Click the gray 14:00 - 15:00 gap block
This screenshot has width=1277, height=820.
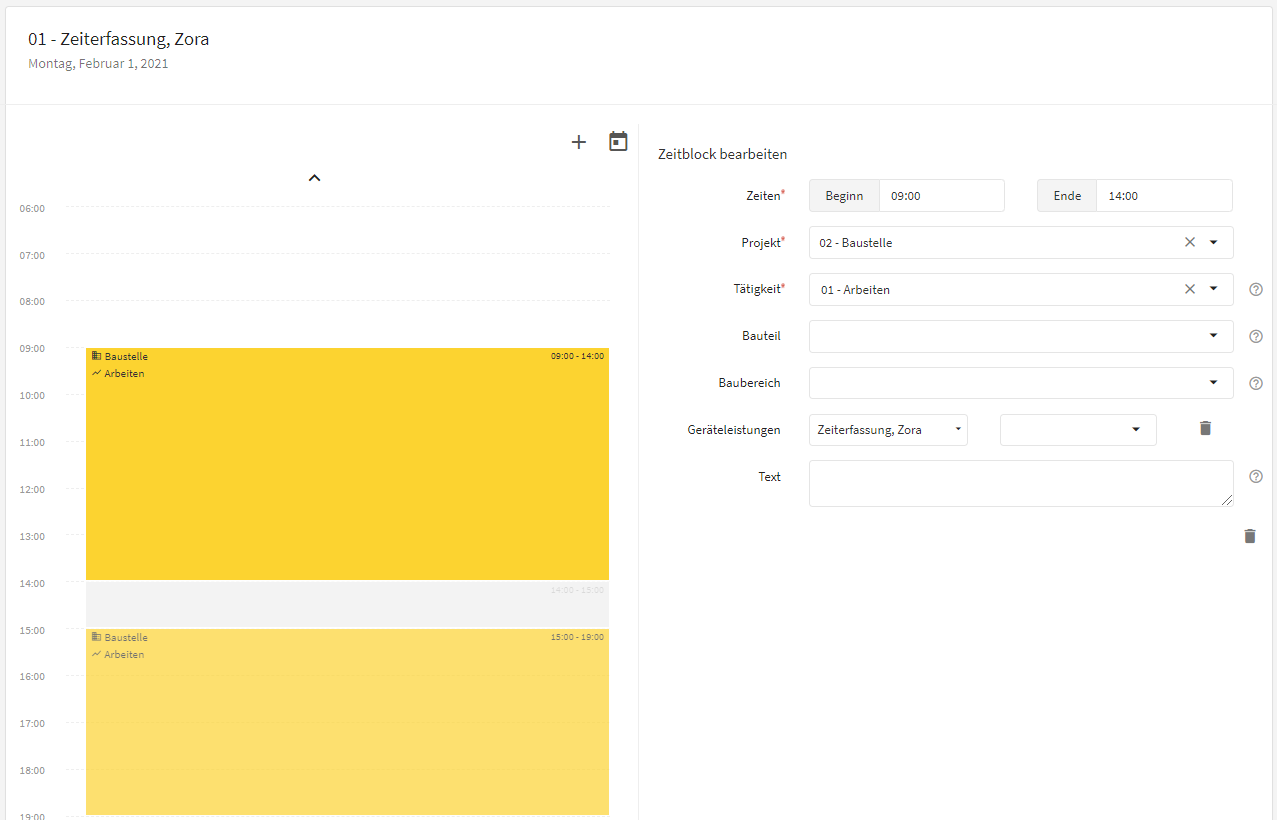pos(347,604)
